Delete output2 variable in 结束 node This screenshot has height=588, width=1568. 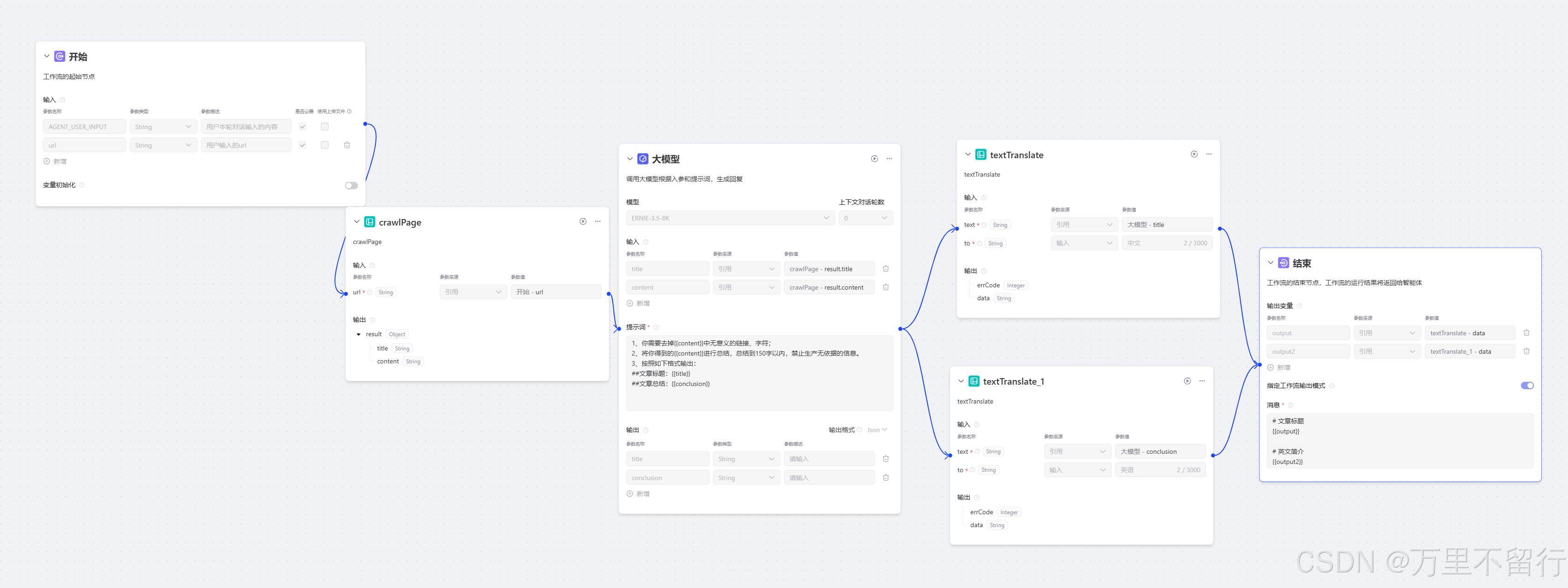coord(1526,351)
